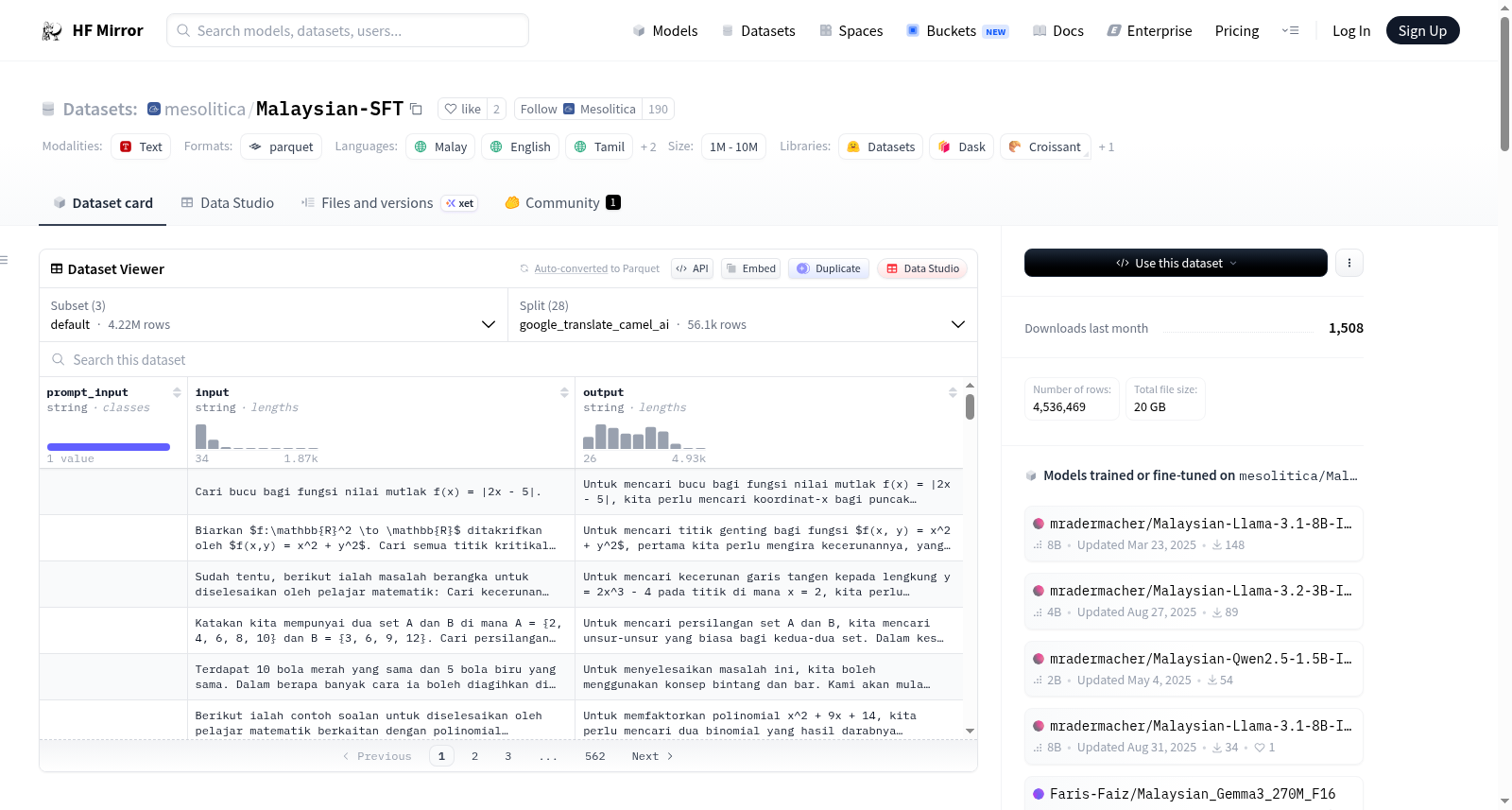Click the input lengths histogram first bar
Viewport: 1512px width, 810px height.
200,437
